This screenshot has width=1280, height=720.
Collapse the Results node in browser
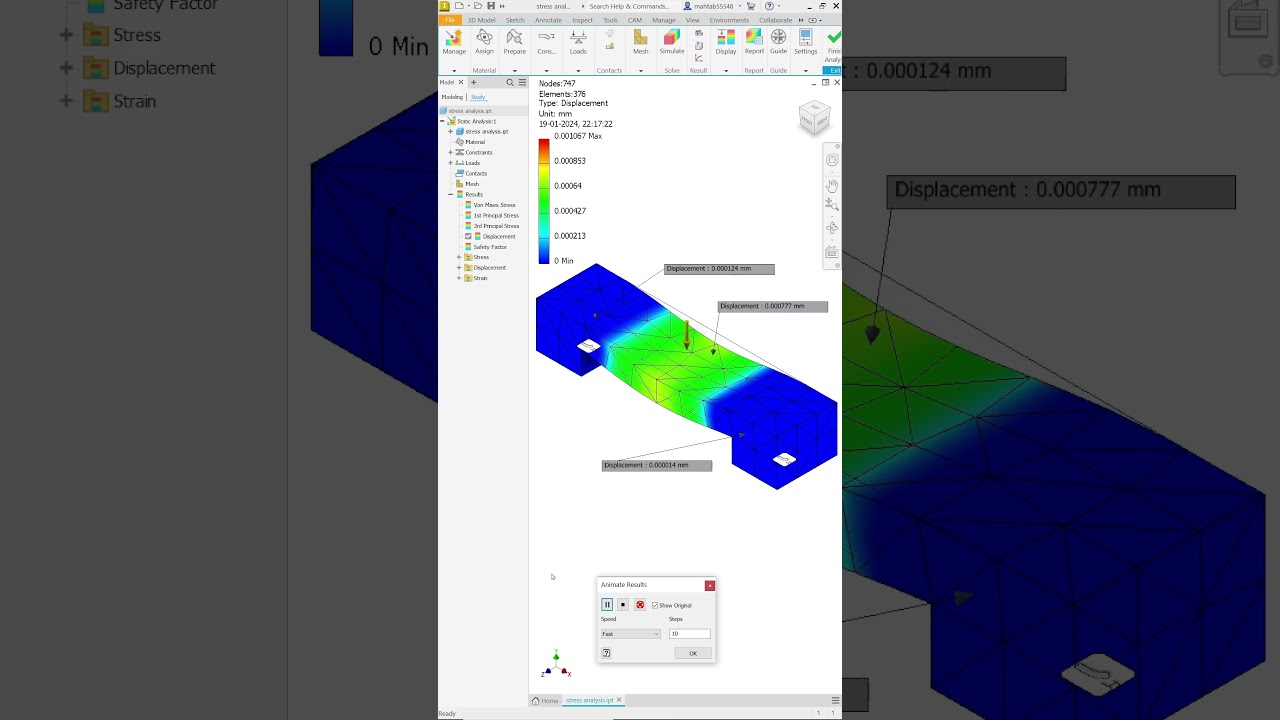point(451,194)
